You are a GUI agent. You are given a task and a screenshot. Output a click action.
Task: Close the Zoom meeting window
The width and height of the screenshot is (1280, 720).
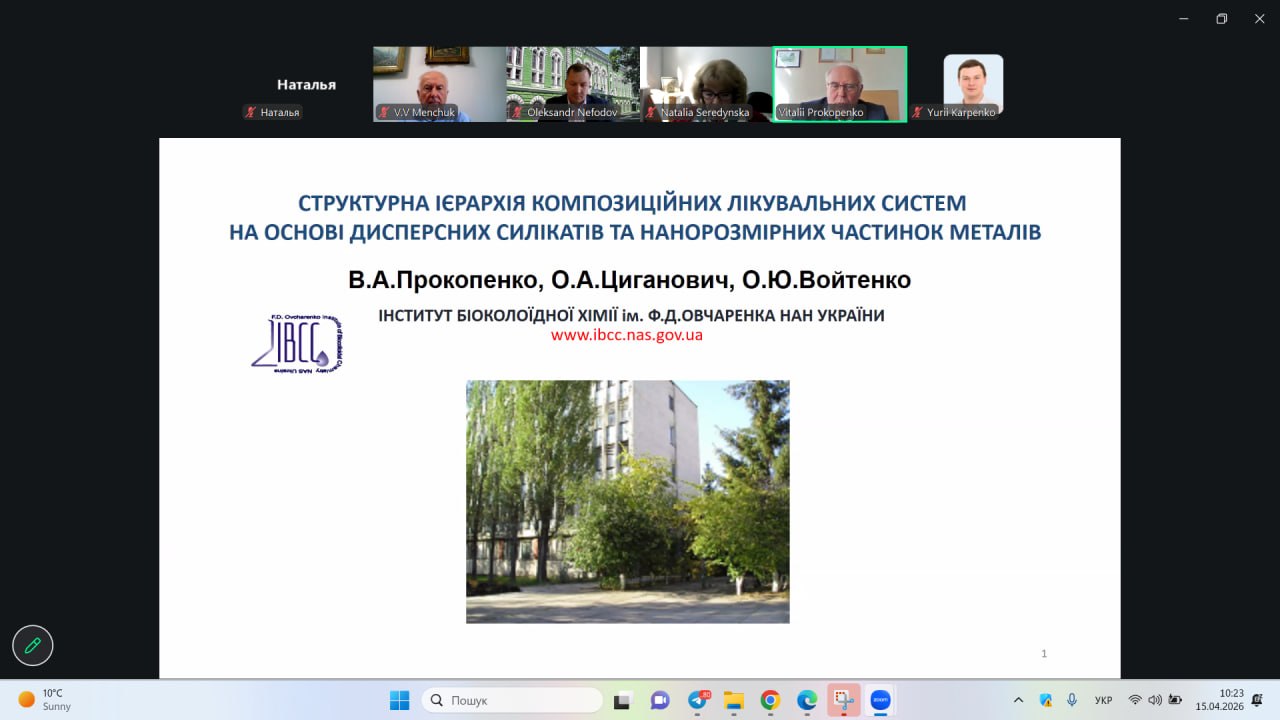pyautogui.click(x=1260, y=18)
